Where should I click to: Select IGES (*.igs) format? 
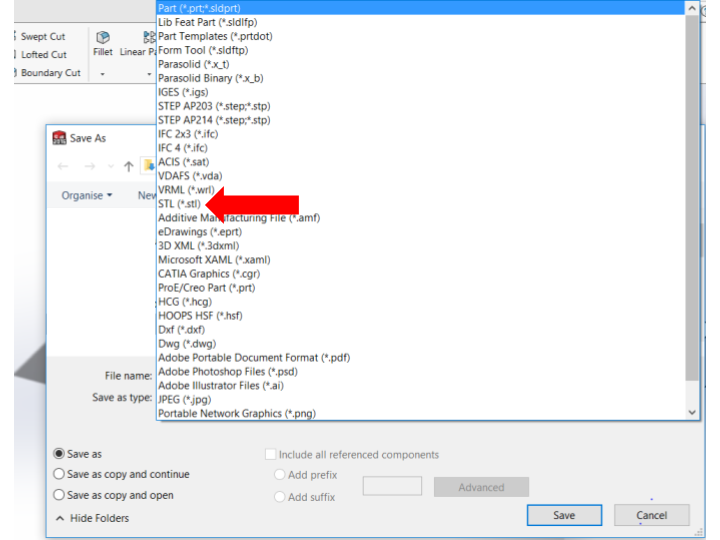point(421,92)
